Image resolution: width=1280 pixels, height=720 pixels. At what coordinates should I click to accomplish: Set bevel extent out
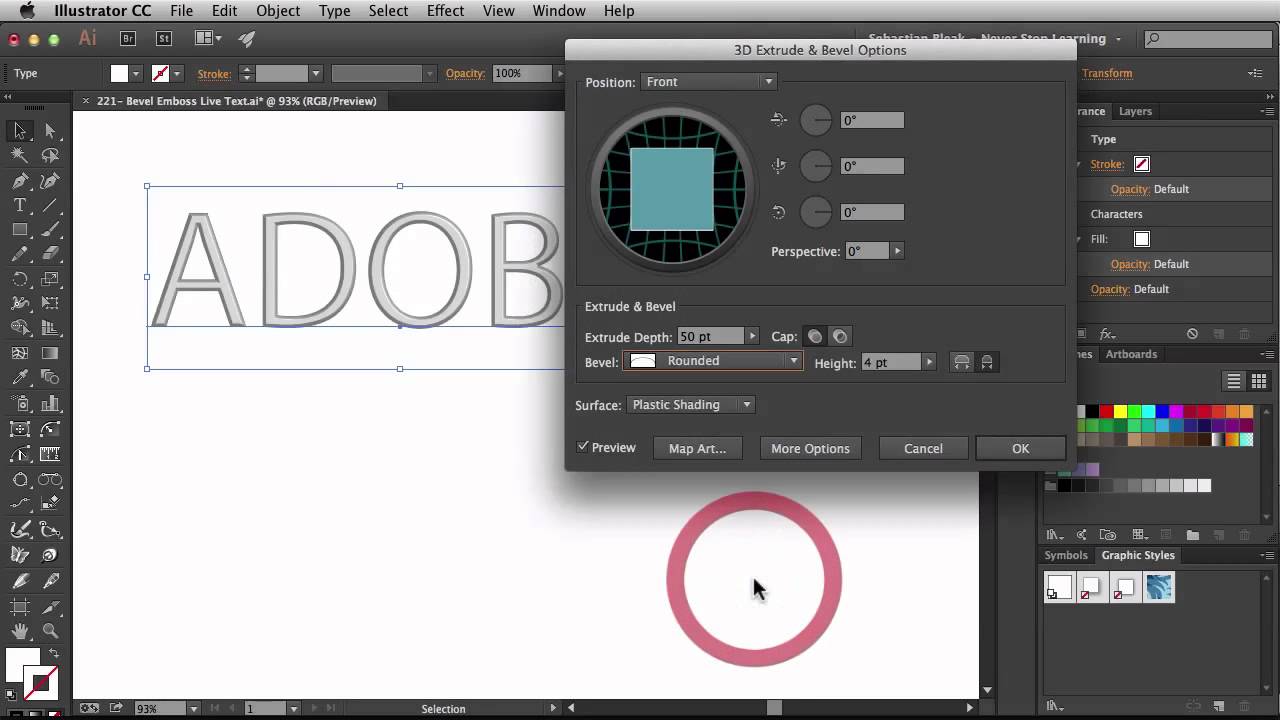click(x=962, y=363)
